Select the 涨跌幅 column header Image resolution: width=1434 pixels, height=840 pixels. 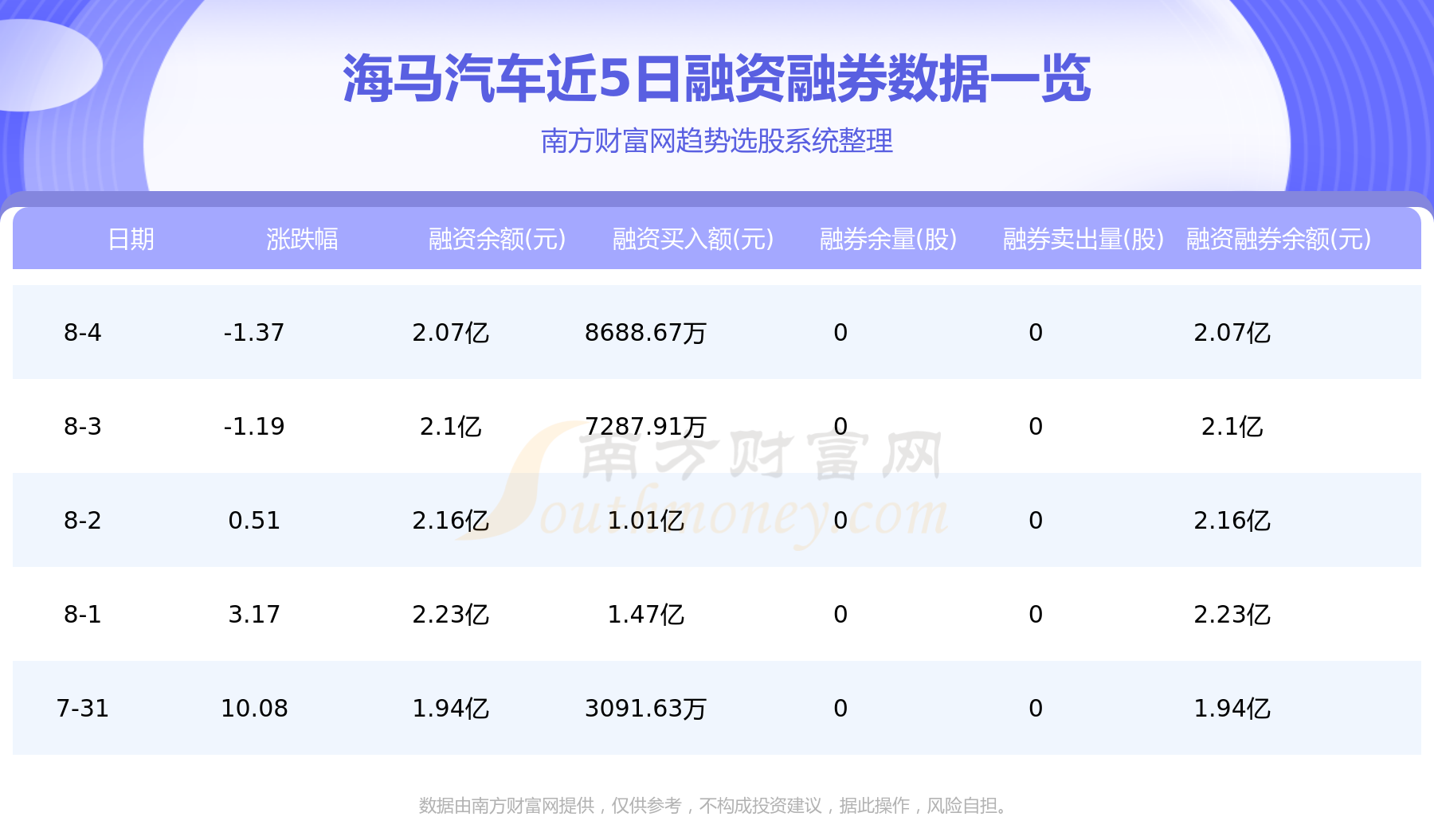[x=302, y=239]
